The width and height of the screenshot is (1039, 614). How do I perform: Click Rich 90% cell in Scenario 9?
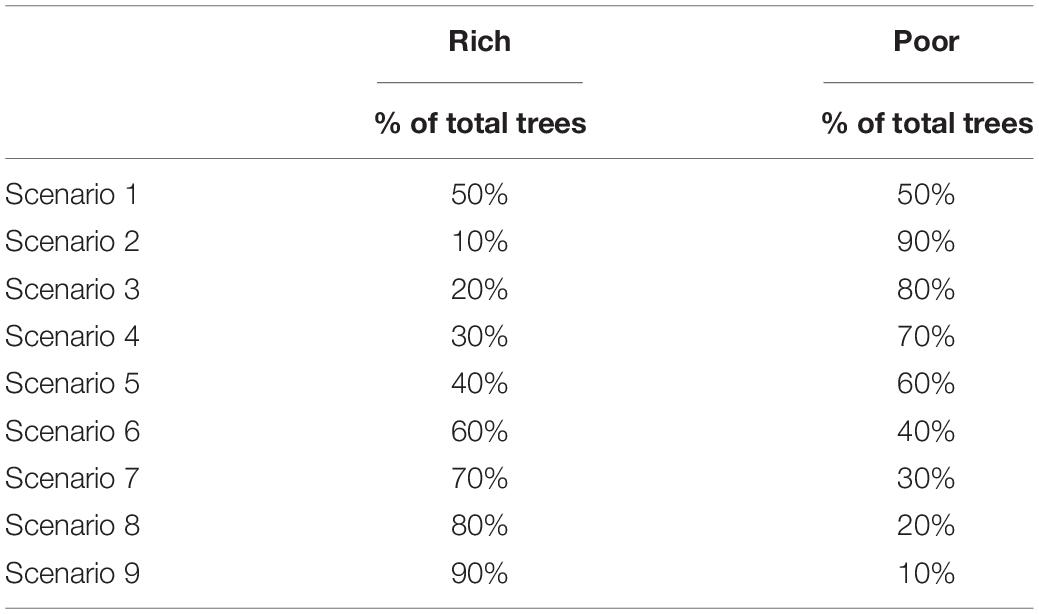point(479,573)
